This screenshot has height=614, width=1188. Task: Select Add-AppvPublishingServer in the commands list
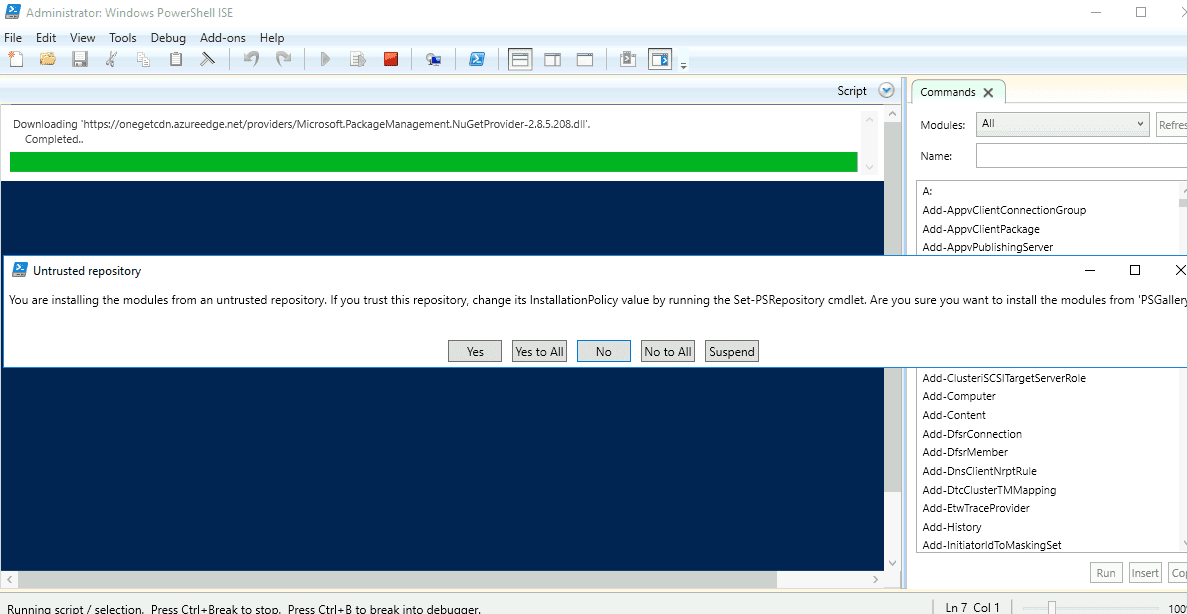coord(987,247)
